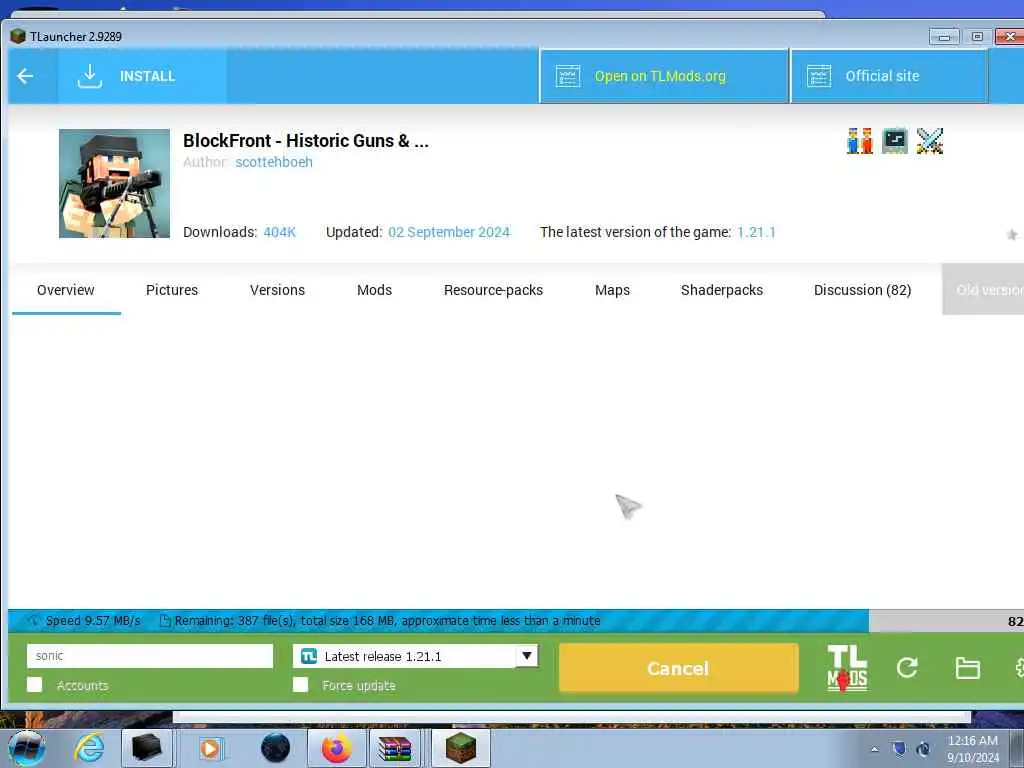The image size is (1024, 768).
Task: Select the Overview tab
Action: (66, 290)
